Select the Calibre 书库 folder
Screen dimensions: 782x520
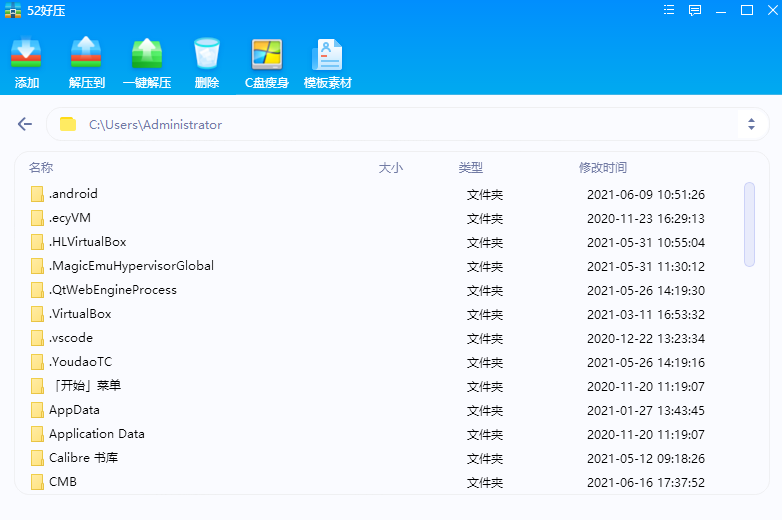point(83,458)
